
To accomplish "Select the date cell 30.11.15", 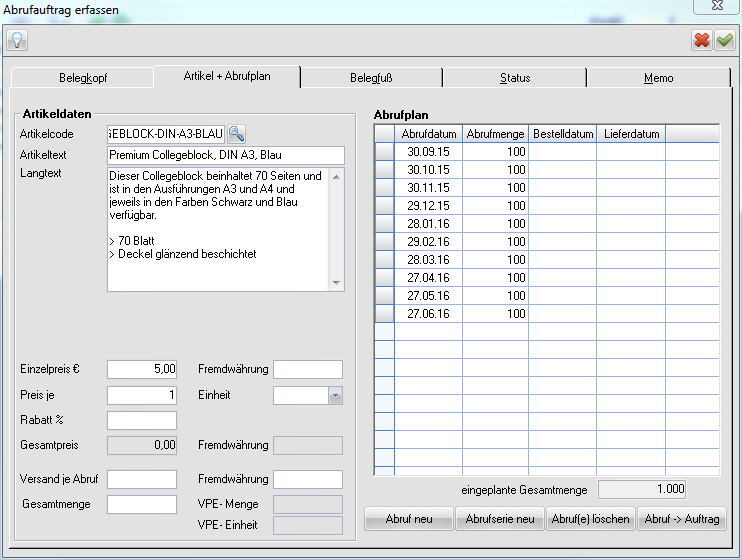I will pos(428,188).
